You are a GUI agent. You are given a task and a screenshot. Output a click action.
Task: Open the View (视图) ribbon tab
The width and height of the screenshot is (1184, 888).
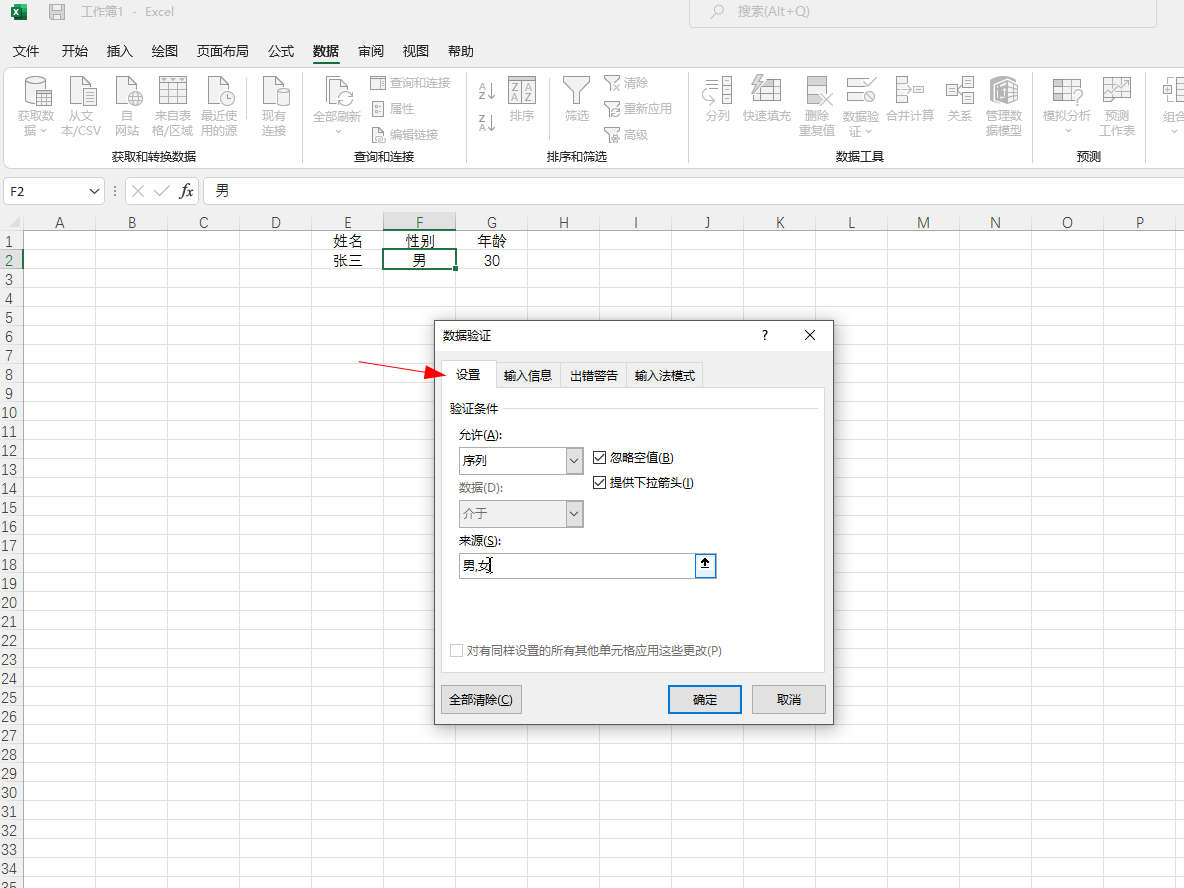point(415,51)
